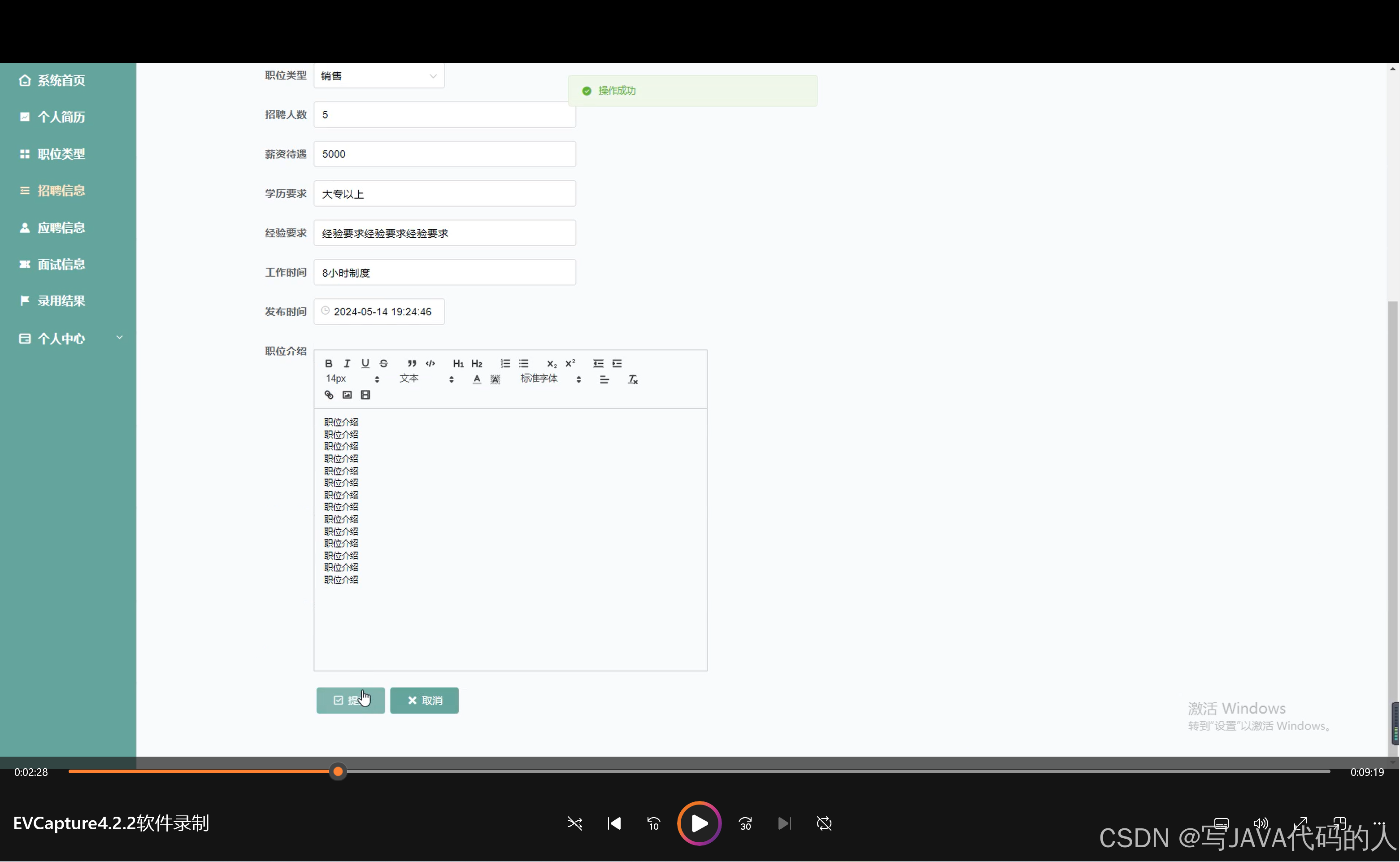
Task: Apply Heading 1 style
Action: (458, 363)
